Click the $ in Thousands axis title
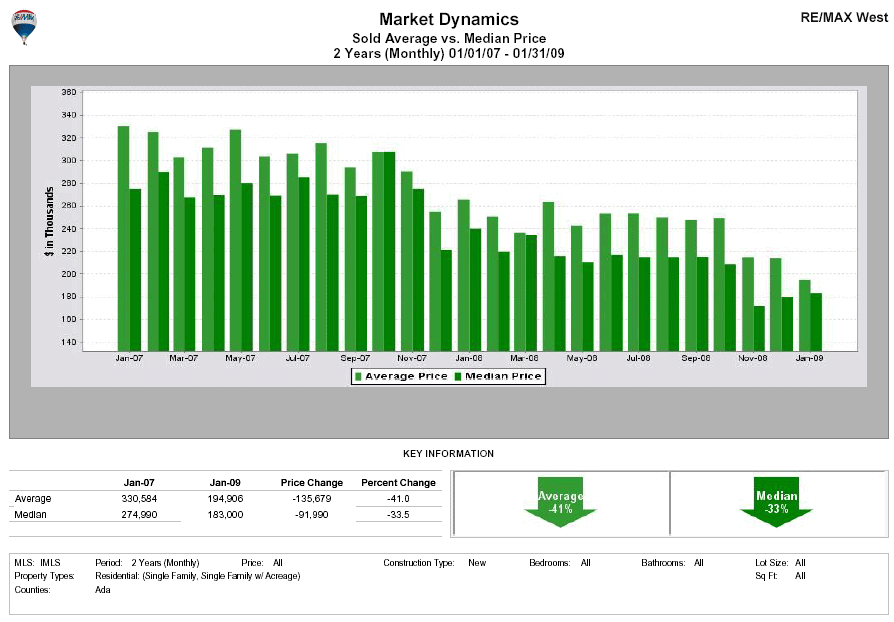894x622 pixels. [50, 221]
